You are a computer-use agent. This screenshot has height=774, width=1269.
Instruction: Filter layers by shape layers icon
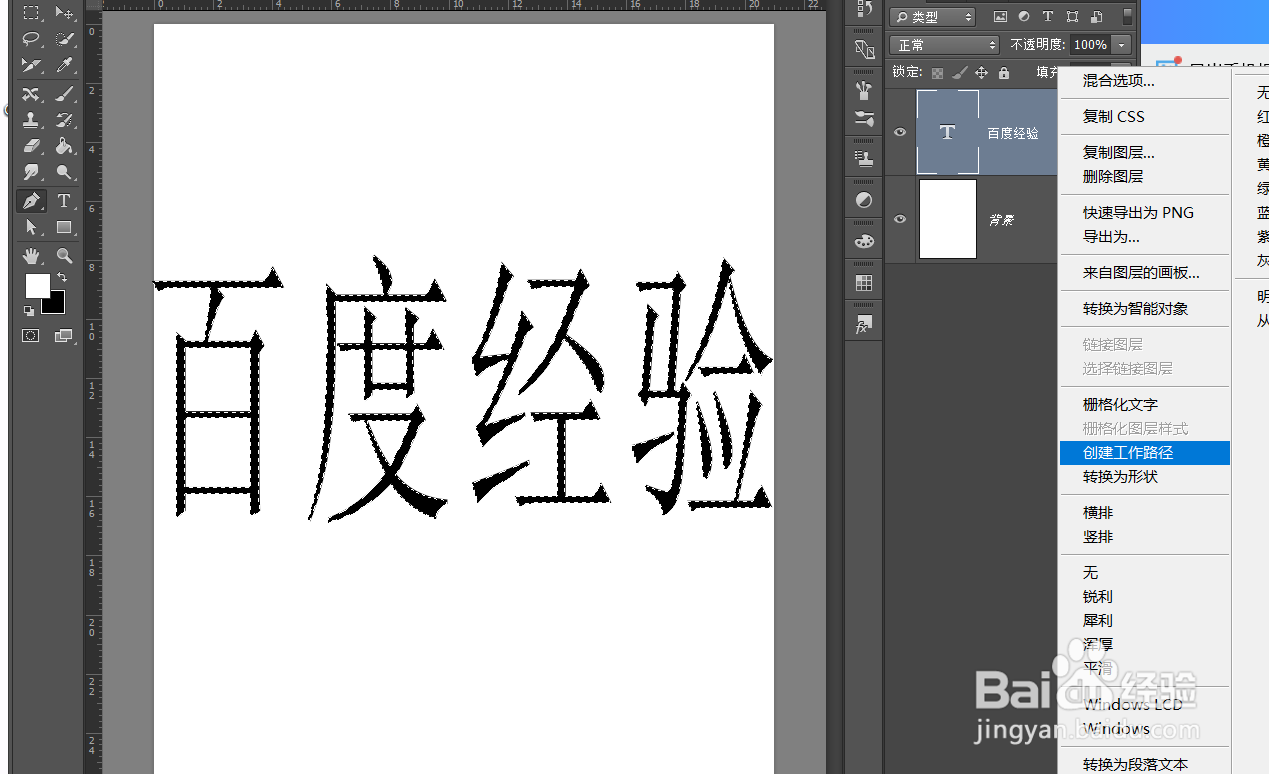coord(1072,17)
